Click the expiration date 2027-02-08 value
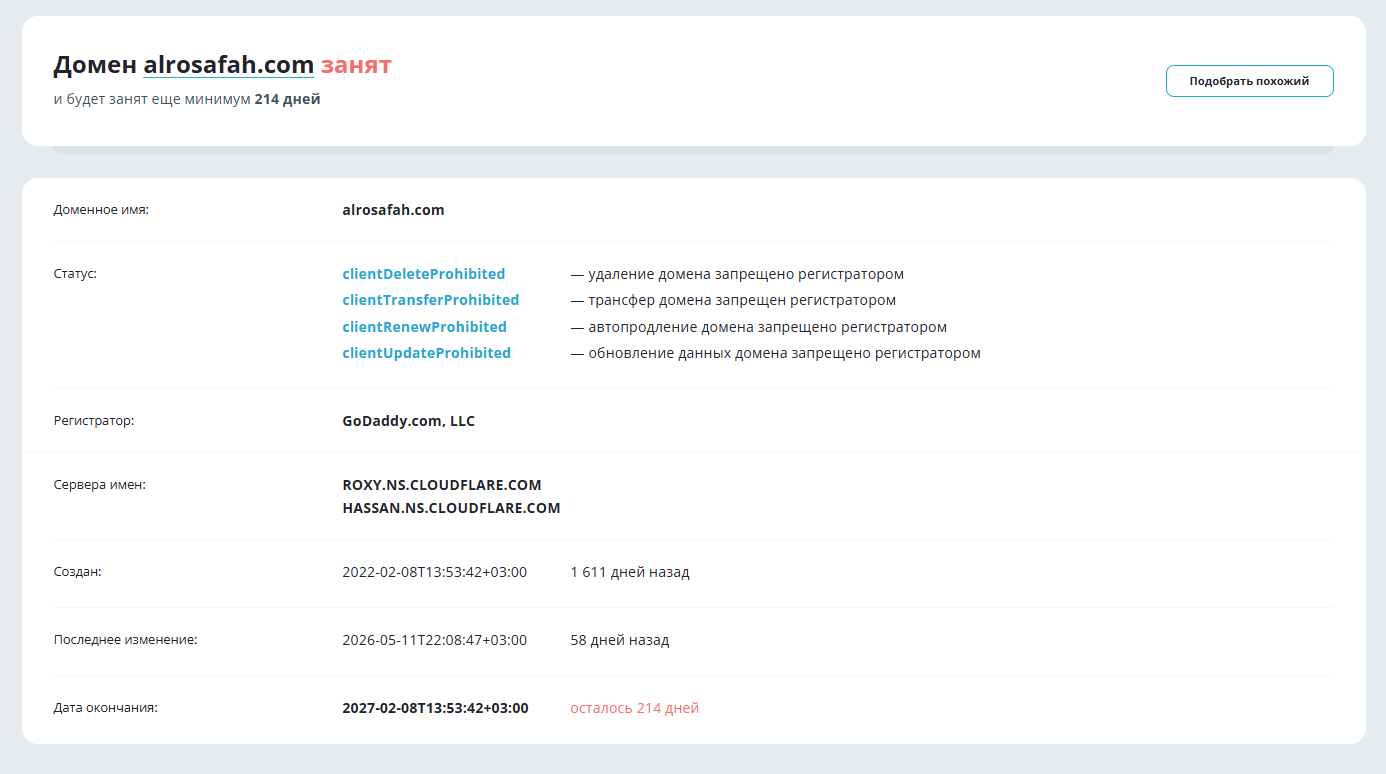 [435, 708]
